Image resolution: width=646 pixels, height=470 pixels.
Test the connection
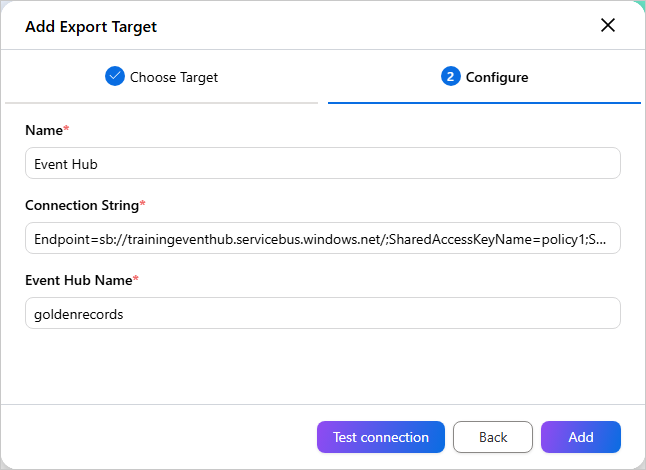(381, 437)
